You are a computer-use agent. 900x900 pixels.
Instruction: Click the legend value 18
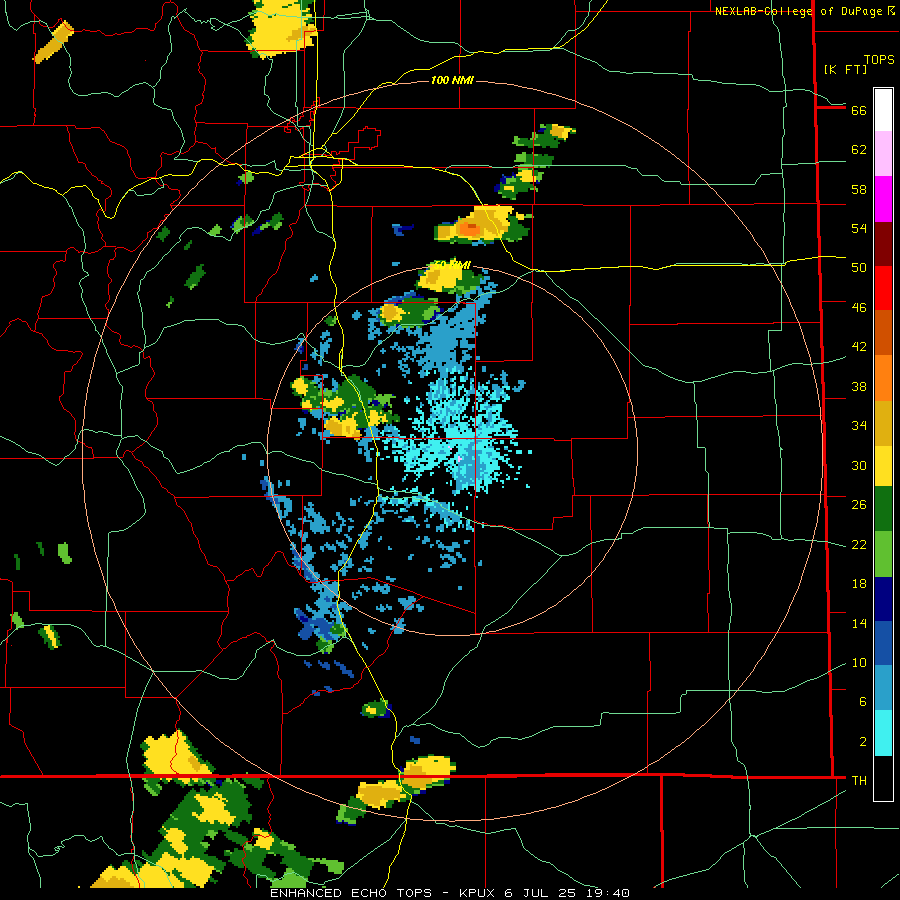[859, 584]
